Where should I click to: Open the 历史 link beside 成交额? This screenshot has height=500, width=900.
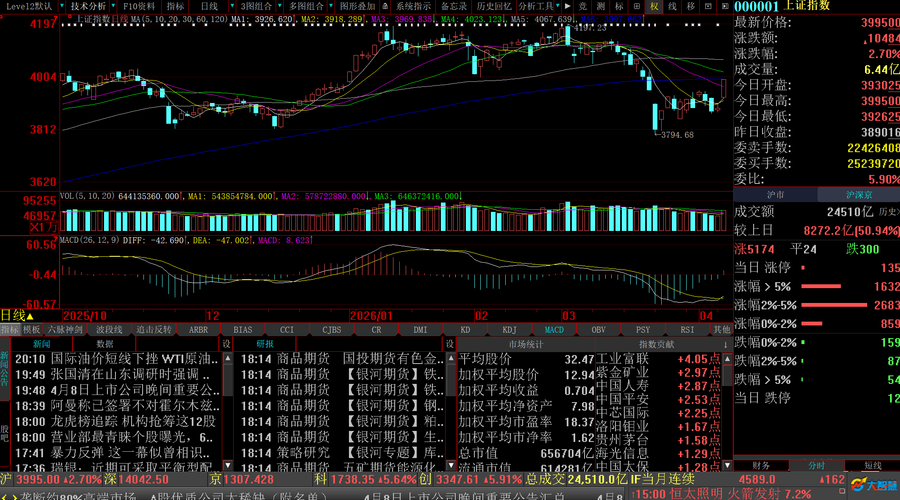click(889, 212)
